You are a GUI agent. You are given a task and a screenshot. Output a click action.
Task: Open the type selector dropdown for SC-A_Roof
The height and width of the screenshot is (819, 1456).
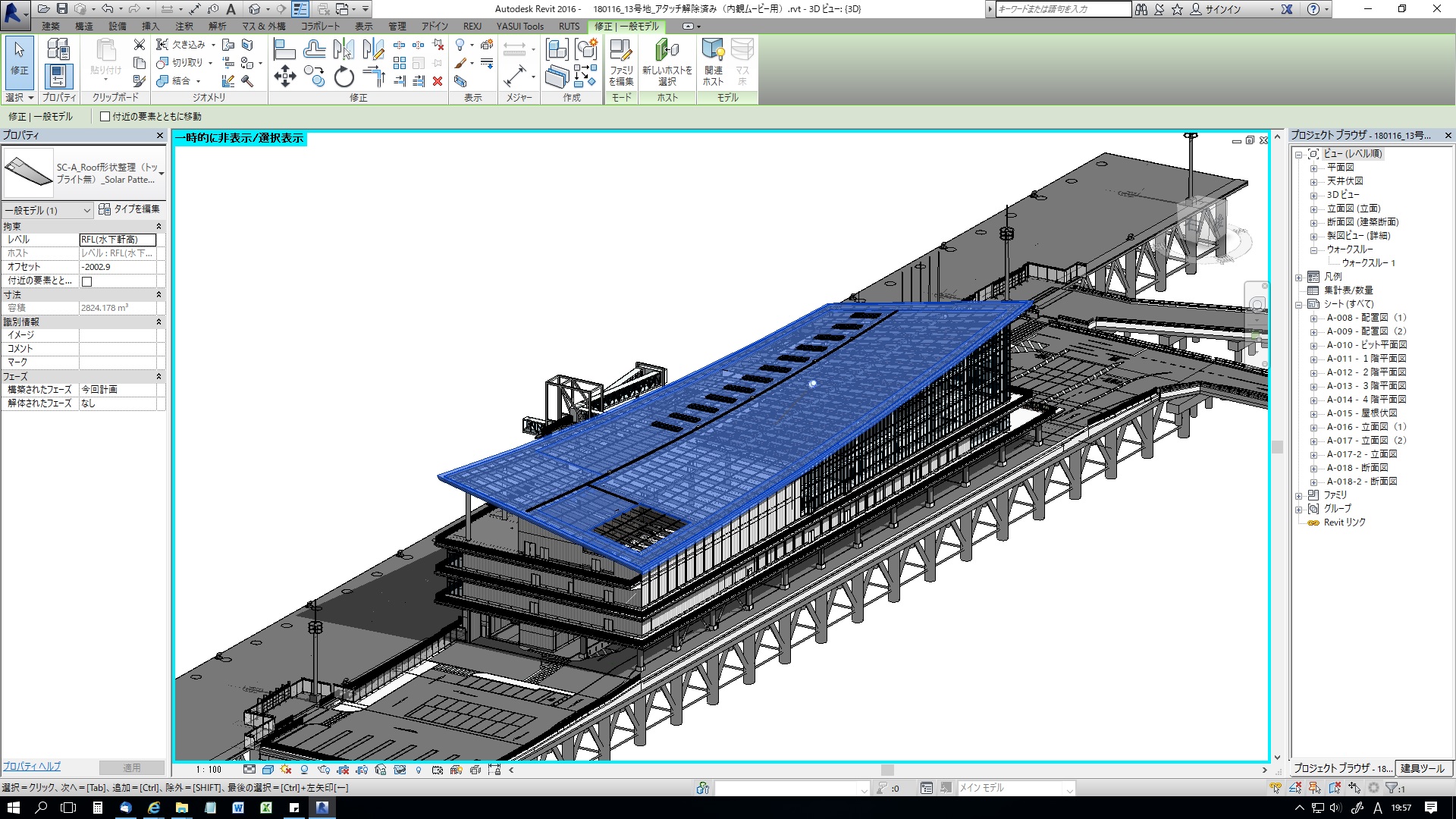click(x=161, y=174)
